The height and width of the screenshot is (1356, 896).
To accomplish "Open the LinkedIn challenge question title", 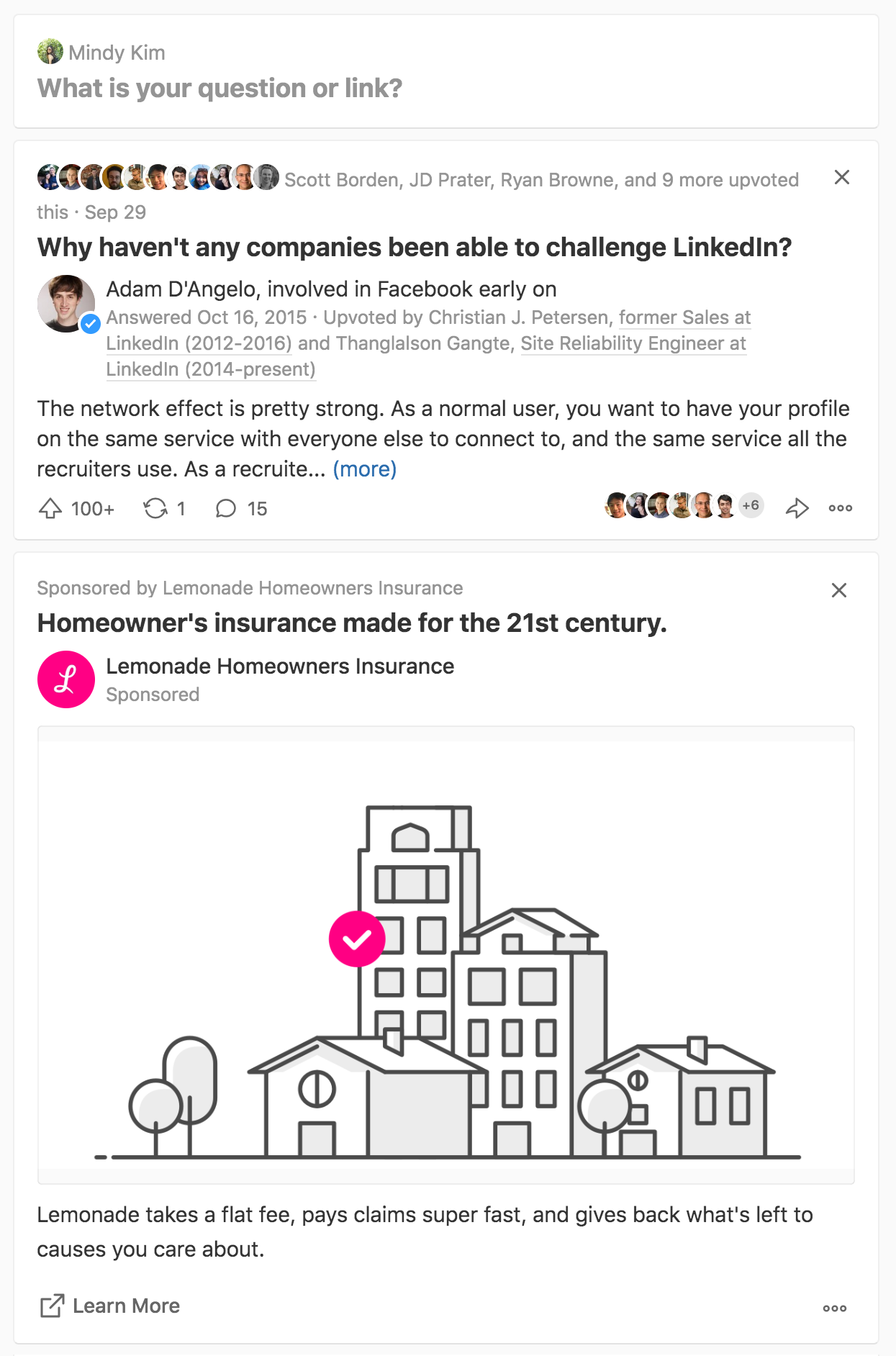I will click(x=414, y=248).
